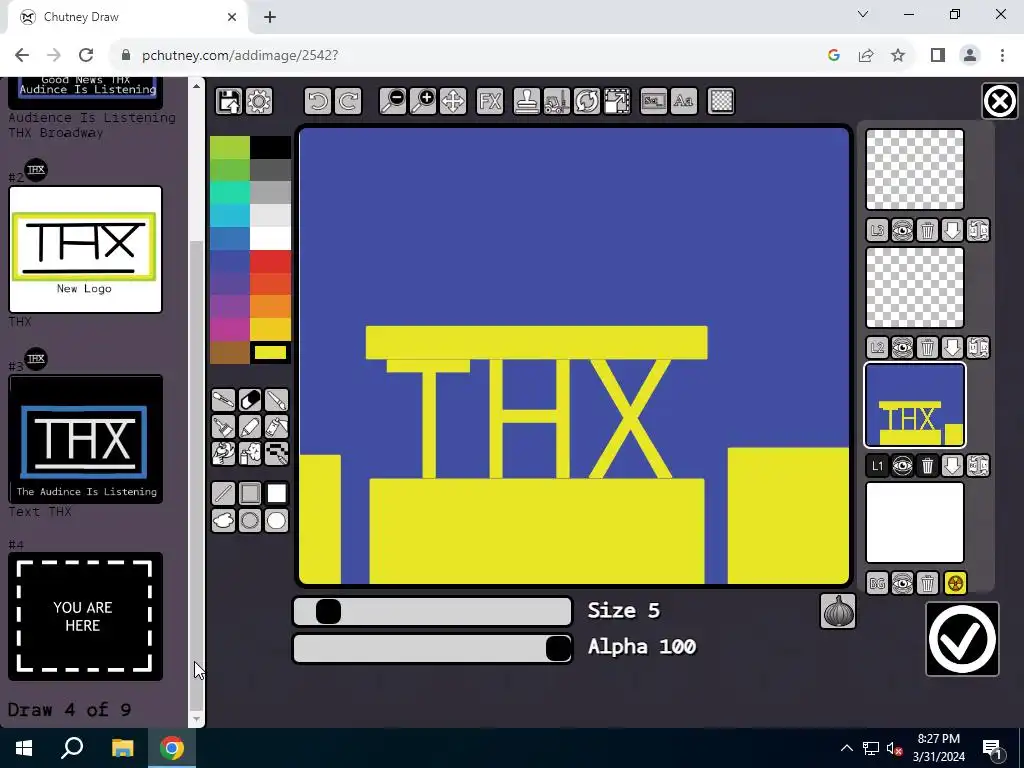Select layer L3 label button
This screenshot has height=768, width=1024.
[877, 230]
